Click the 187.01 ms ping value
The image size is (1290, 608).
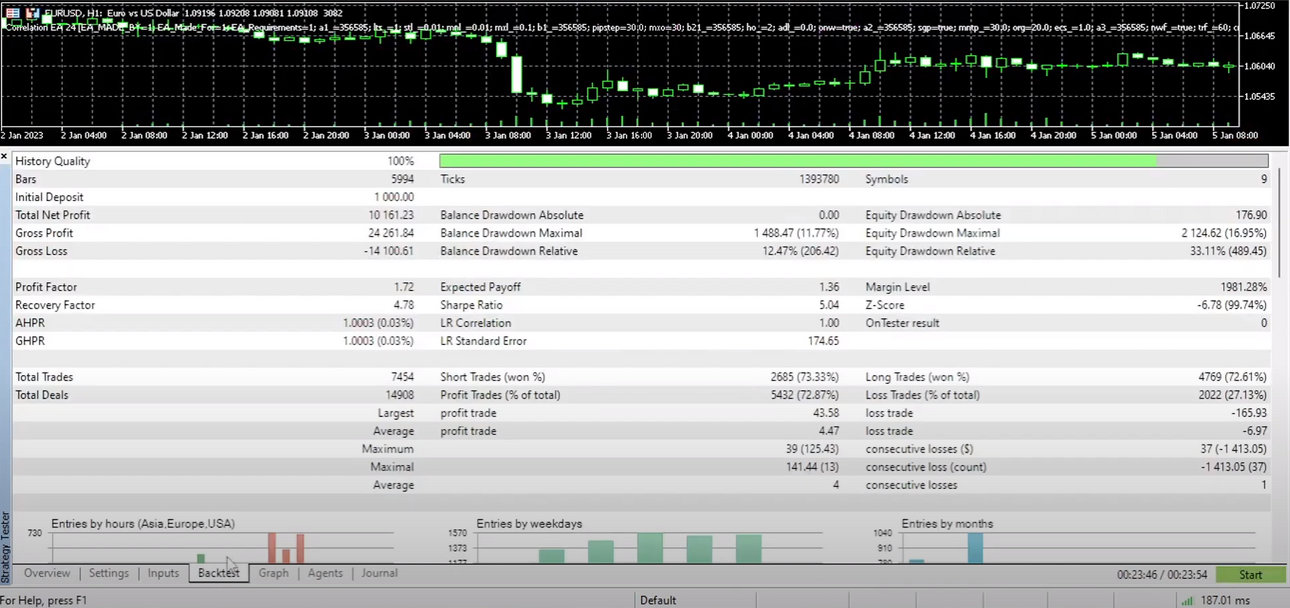coord(1226,600)
